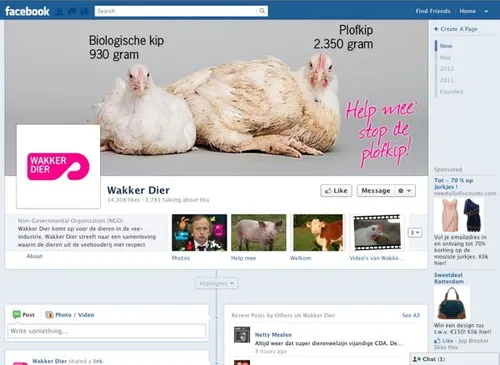Click Wakker Dier name on shared link post
This screenshot has width=500, height=365.
pyautogui.click(x=49, y=361)
